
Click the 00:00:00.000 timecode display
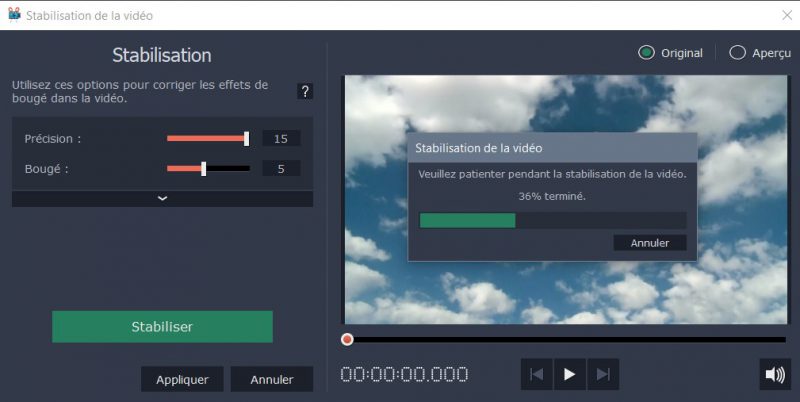click(404, 374)
